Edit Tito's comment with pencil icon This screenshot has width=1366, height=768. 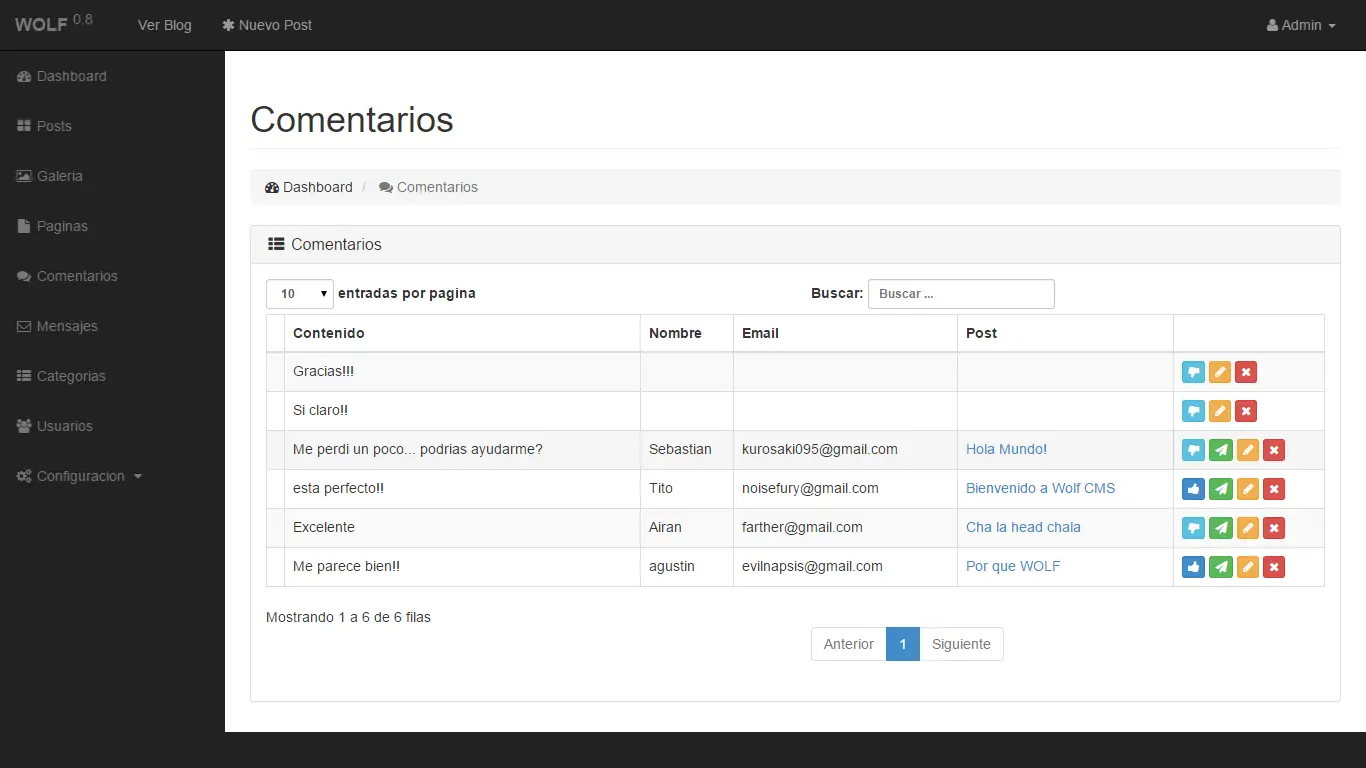pos(1248,489)
